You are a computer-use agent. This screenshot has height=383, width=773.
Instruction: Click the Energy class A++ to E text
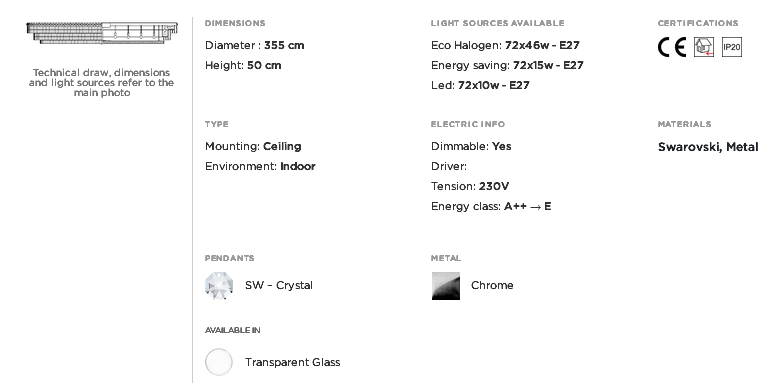click(491, 207)
